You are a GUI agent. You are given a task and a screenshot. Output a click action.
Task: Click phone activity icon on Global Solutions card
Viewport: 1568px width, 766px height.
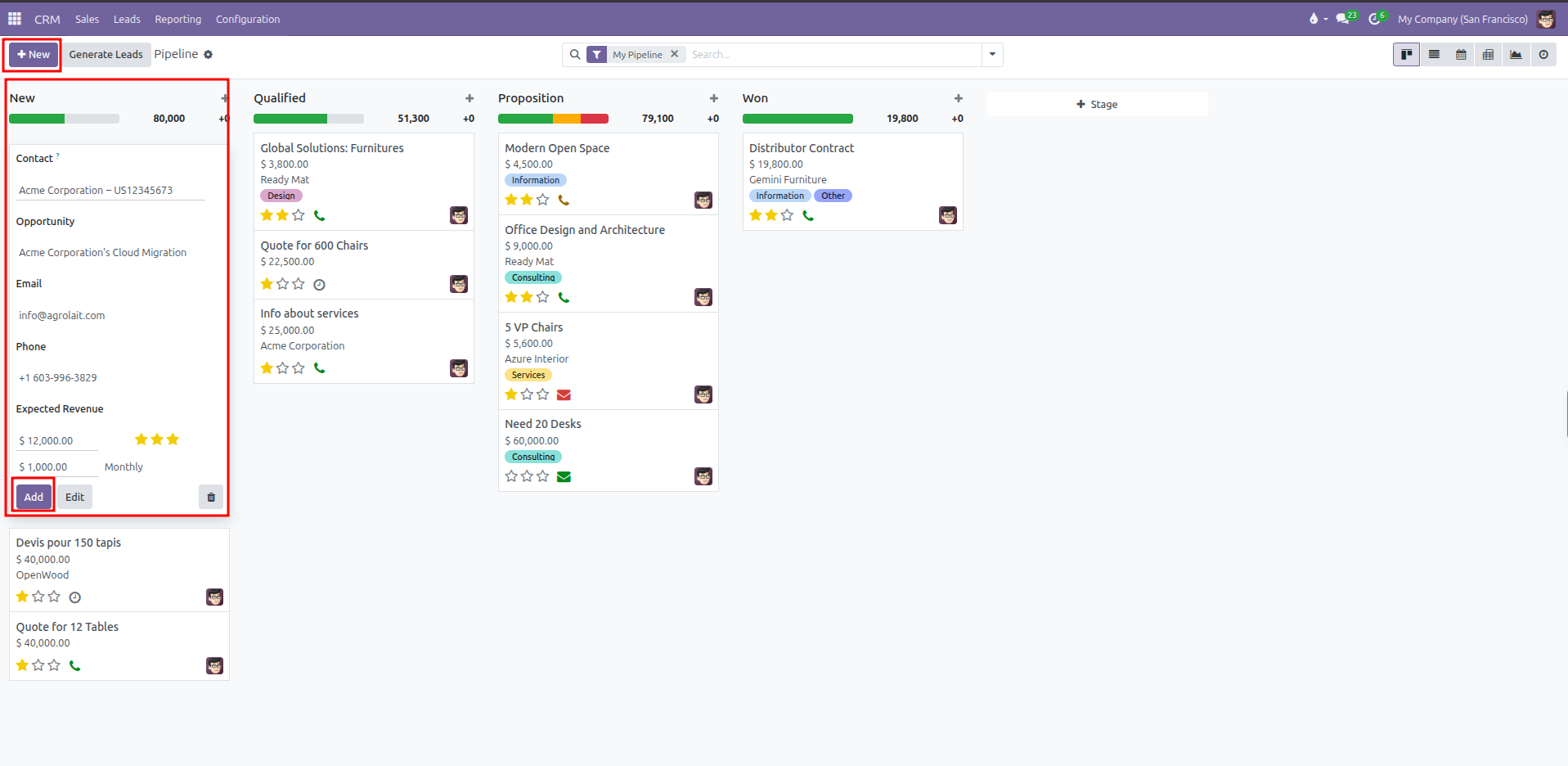(320, 216)
